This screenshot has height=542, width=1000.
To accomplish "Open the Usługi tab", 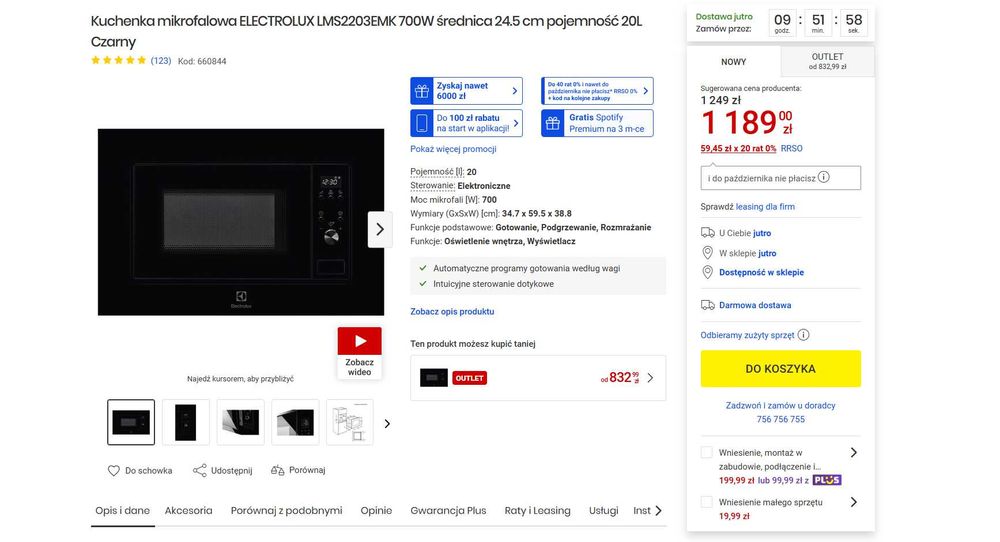I will coord(603,511).
